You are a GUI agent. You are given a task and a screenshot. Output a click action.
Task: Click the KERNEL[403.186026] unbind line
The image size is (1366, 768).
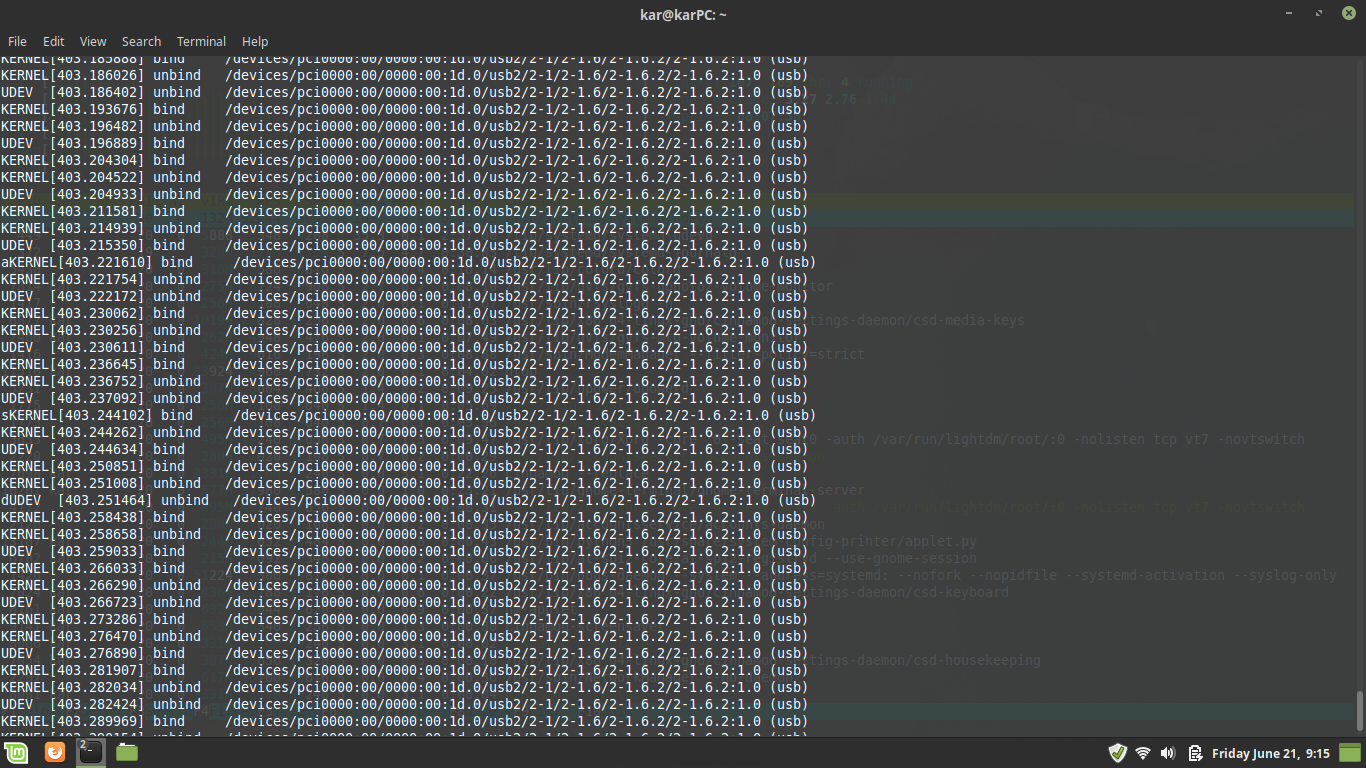click(x=404, y=75)
